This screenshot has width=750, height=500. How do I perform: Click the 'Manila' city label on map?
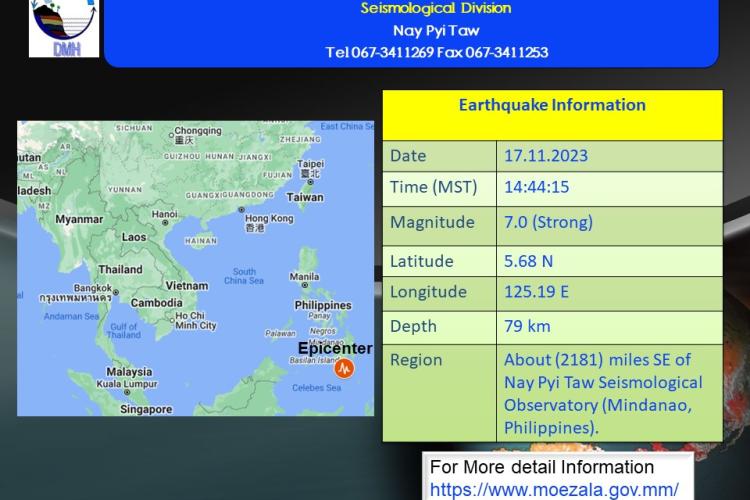pos(304,277)
